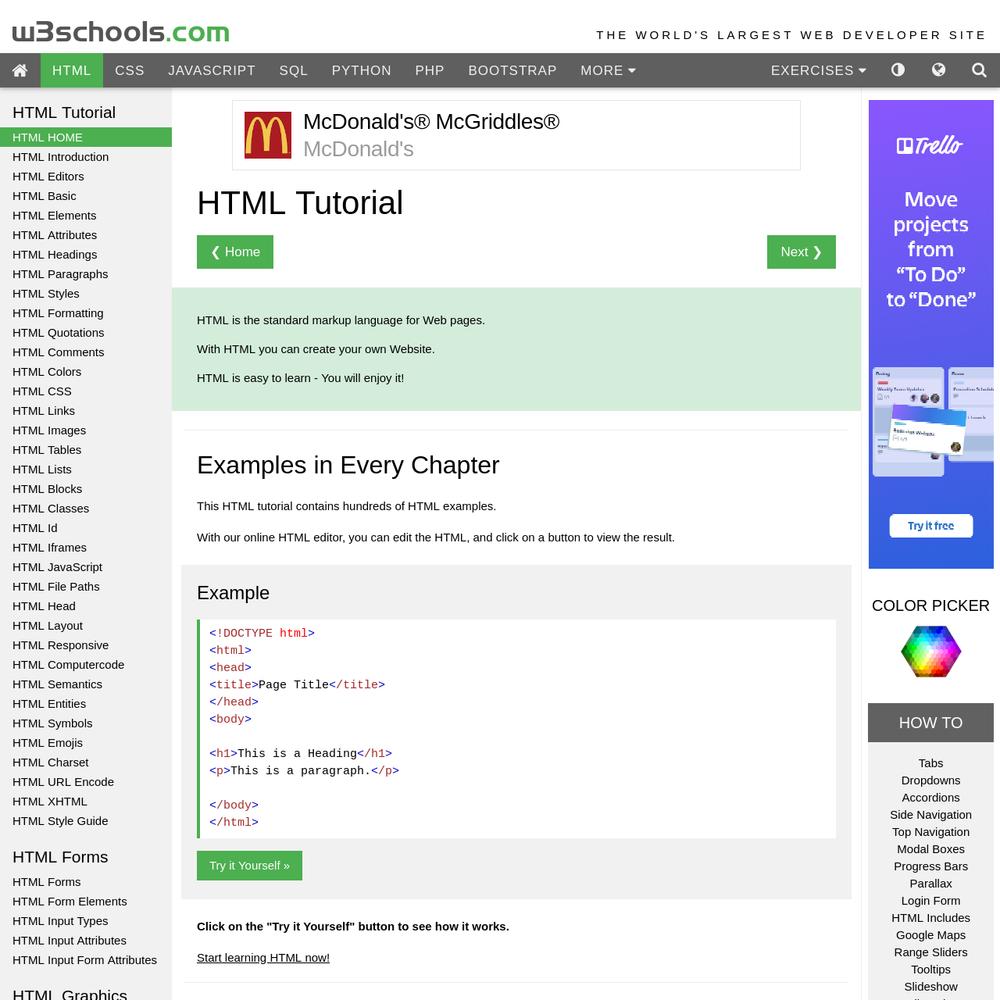Open the CSS navbar item
Screen dimensions: 1000x1000
129,70
